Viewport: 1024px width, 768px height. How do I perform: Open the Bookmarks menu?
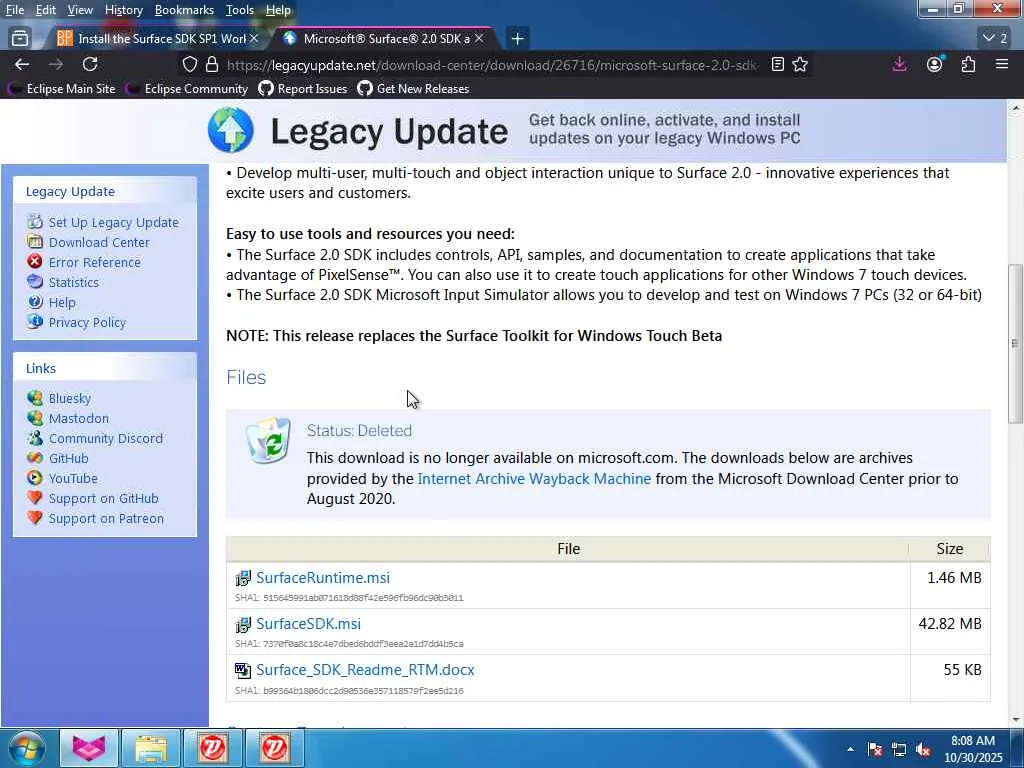point(184,10)
